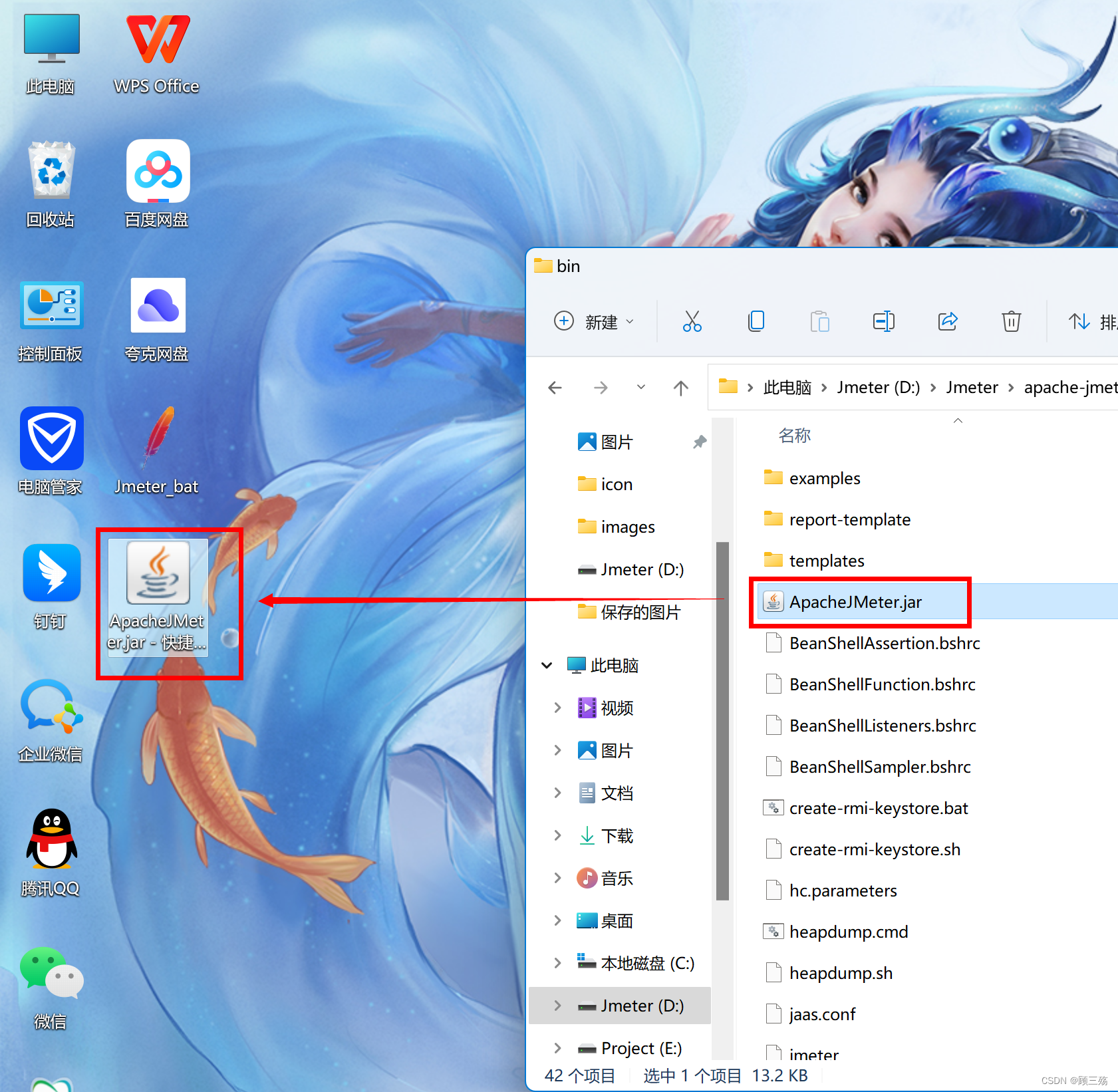
Task: Launch 夸克网盘 desktop icon
Action: 157,321
